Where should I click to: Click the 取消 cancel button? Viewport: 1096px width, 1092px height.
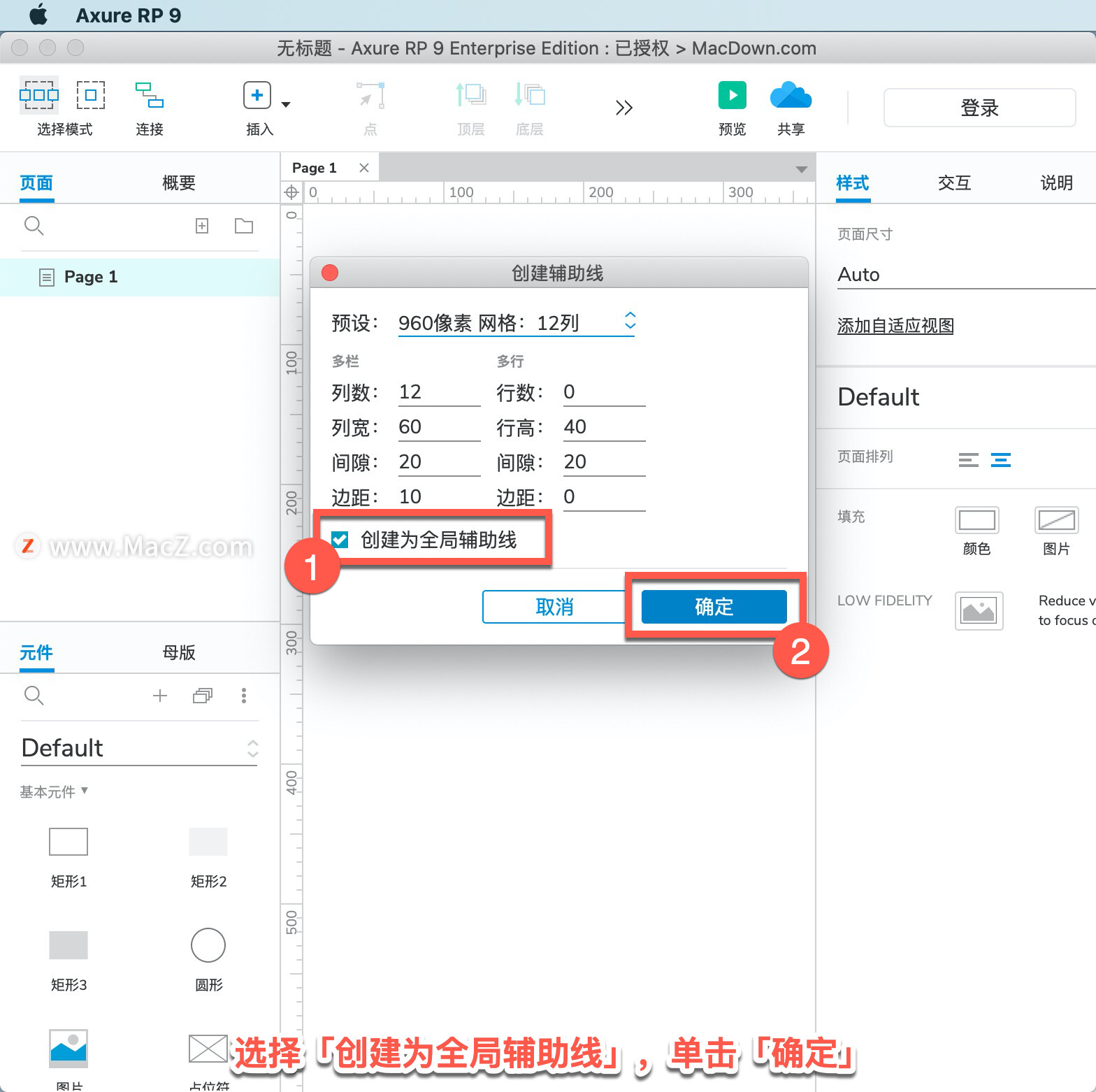click(554, 607)
